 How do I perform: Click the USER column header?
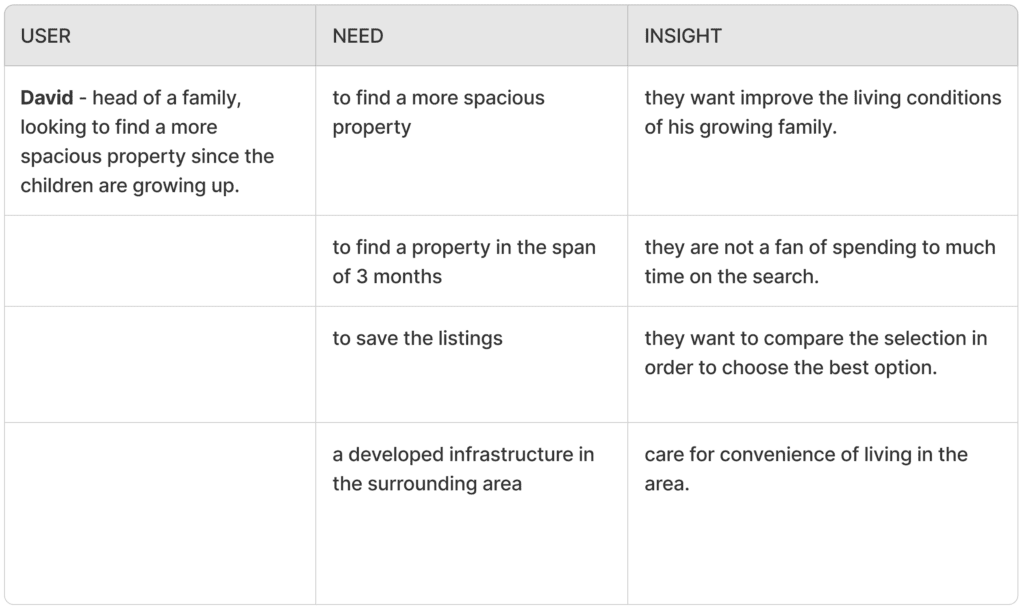(x=46, y=36)
